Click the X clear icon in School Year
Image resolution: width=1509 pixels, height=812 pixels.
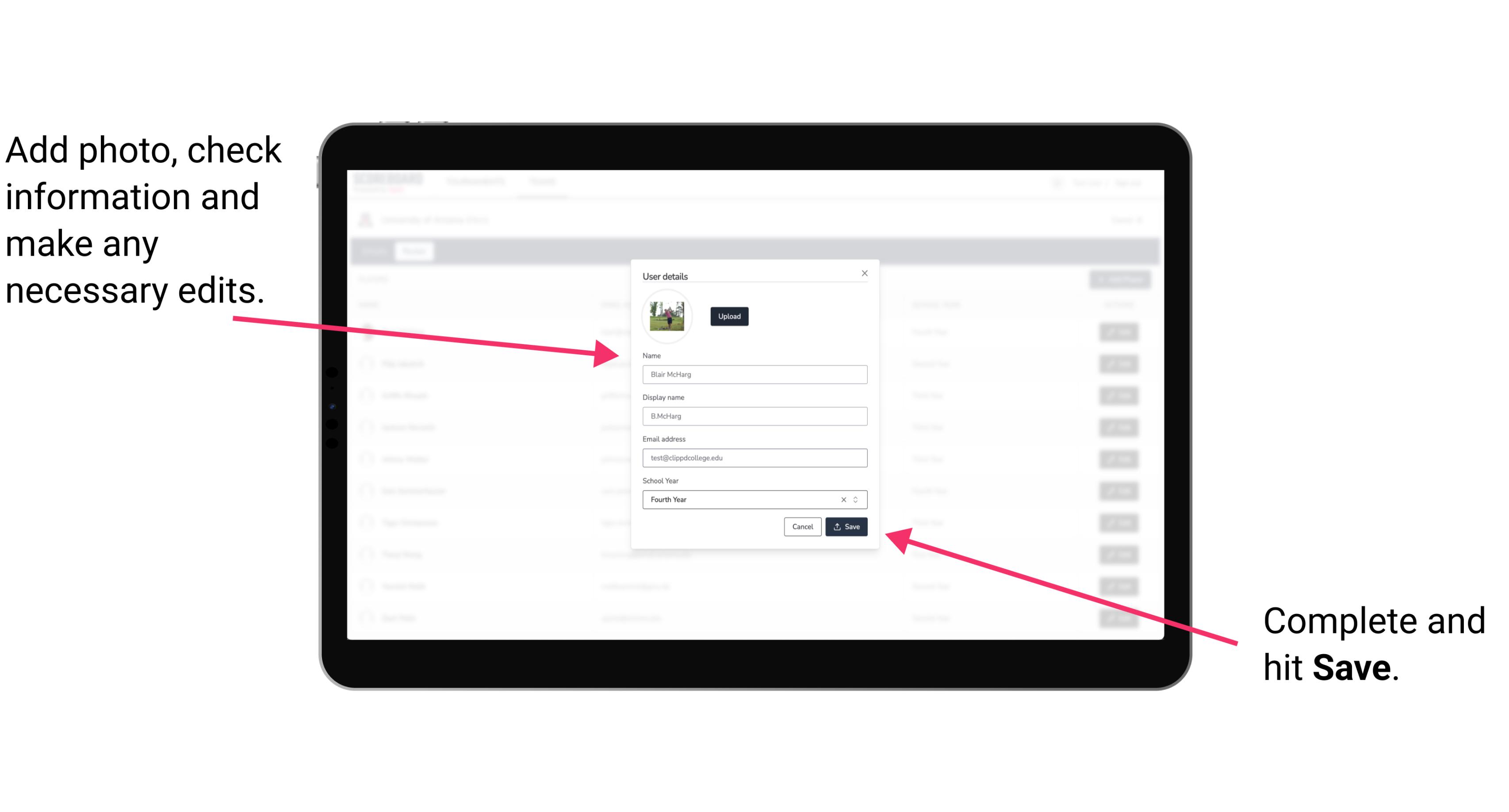843,500
